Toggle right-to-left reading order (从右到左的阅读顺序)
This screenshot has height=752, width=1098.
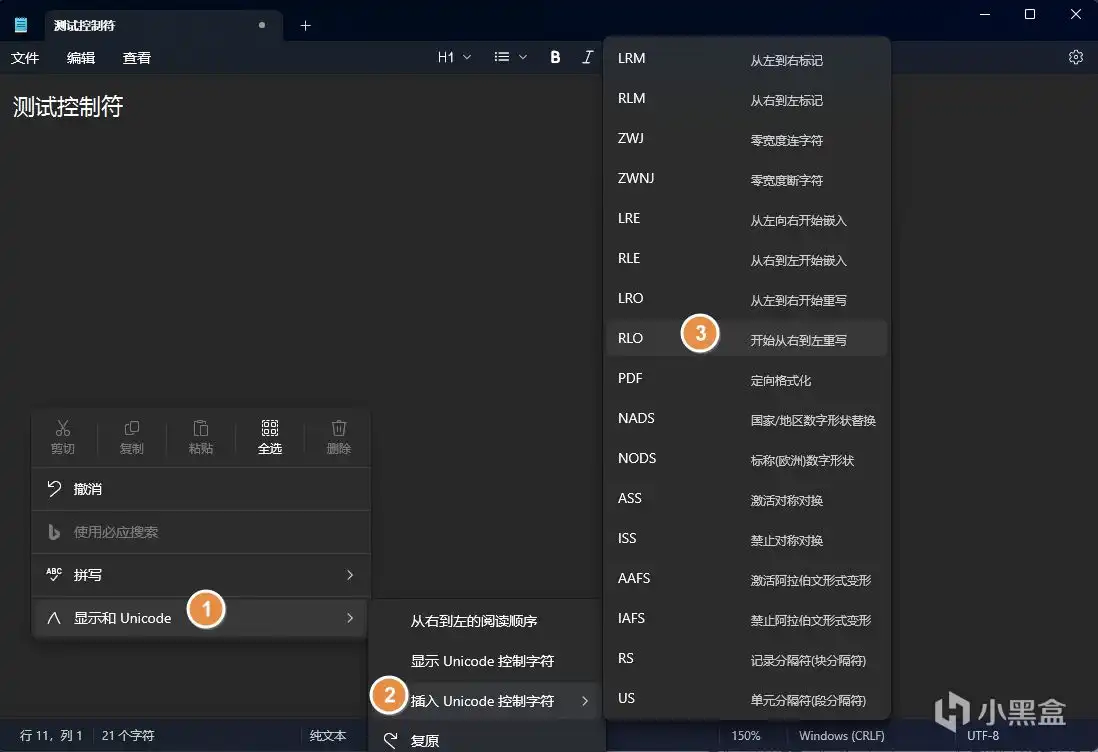pyautogui.click(x=474, y=621)
